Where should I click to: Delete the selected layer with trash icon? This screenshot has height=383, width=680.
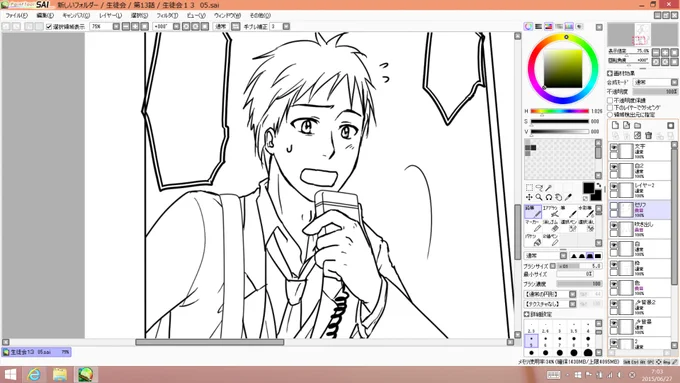(x=649, y=136)
